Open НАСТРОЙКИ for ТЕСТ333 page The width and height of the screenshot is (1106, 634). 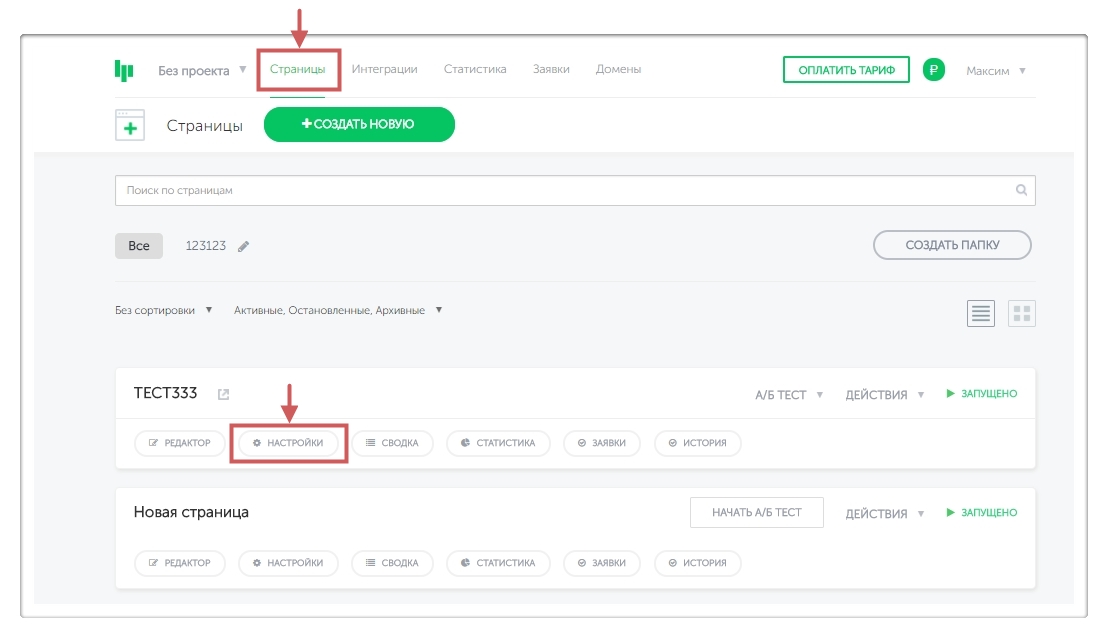pyautogui.click(x=288, y=443)
